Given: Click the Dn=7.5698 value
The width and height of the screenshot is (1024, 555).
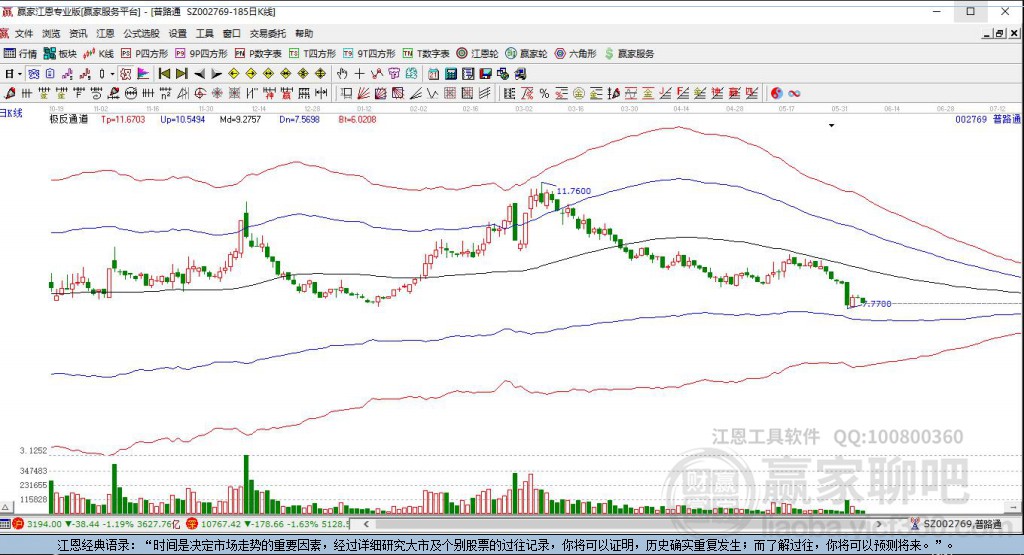Looking at the screenshot, I should point(300,119).
